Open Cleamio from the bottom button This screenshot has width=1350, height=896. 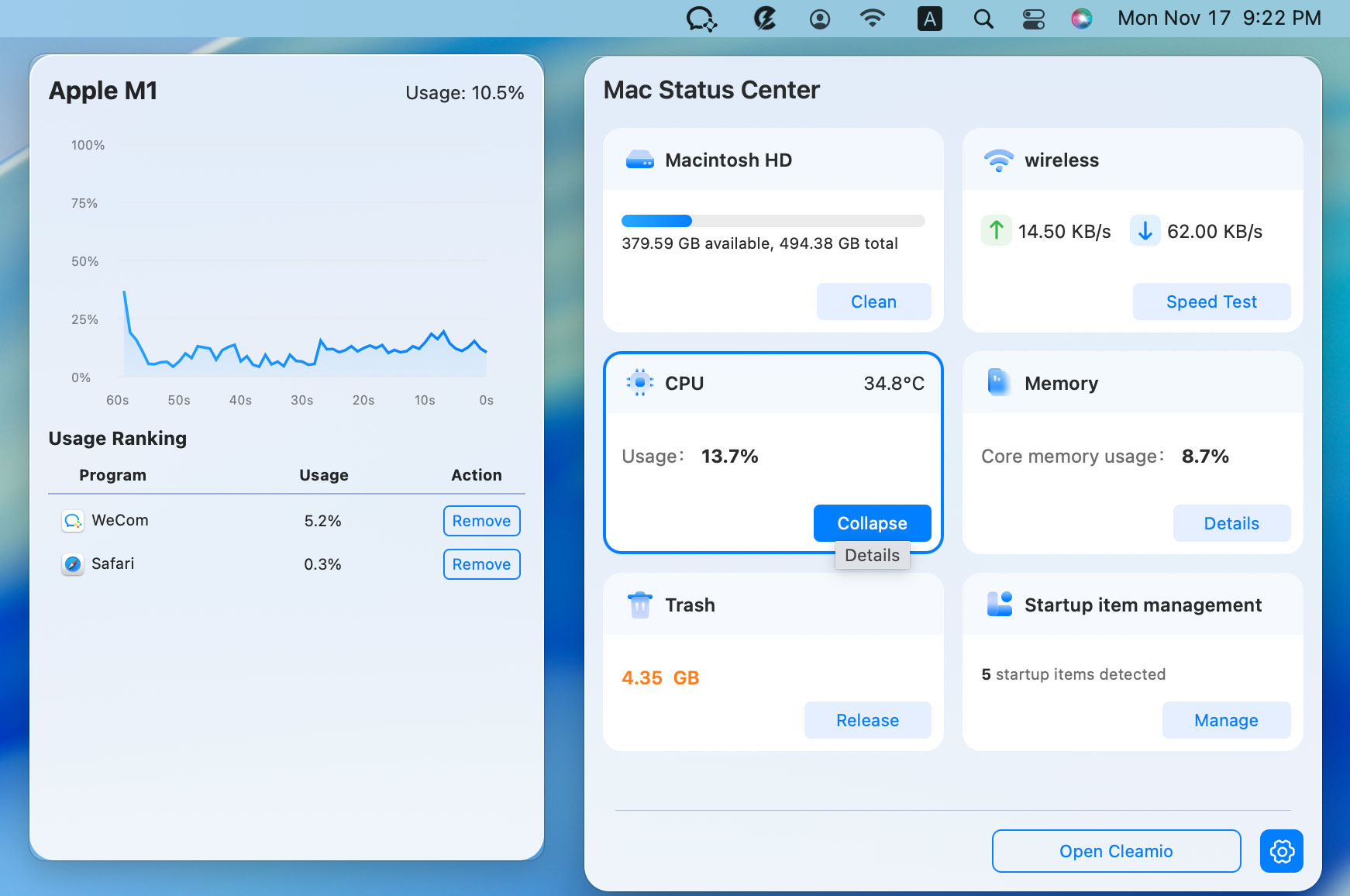(1116, 851)
